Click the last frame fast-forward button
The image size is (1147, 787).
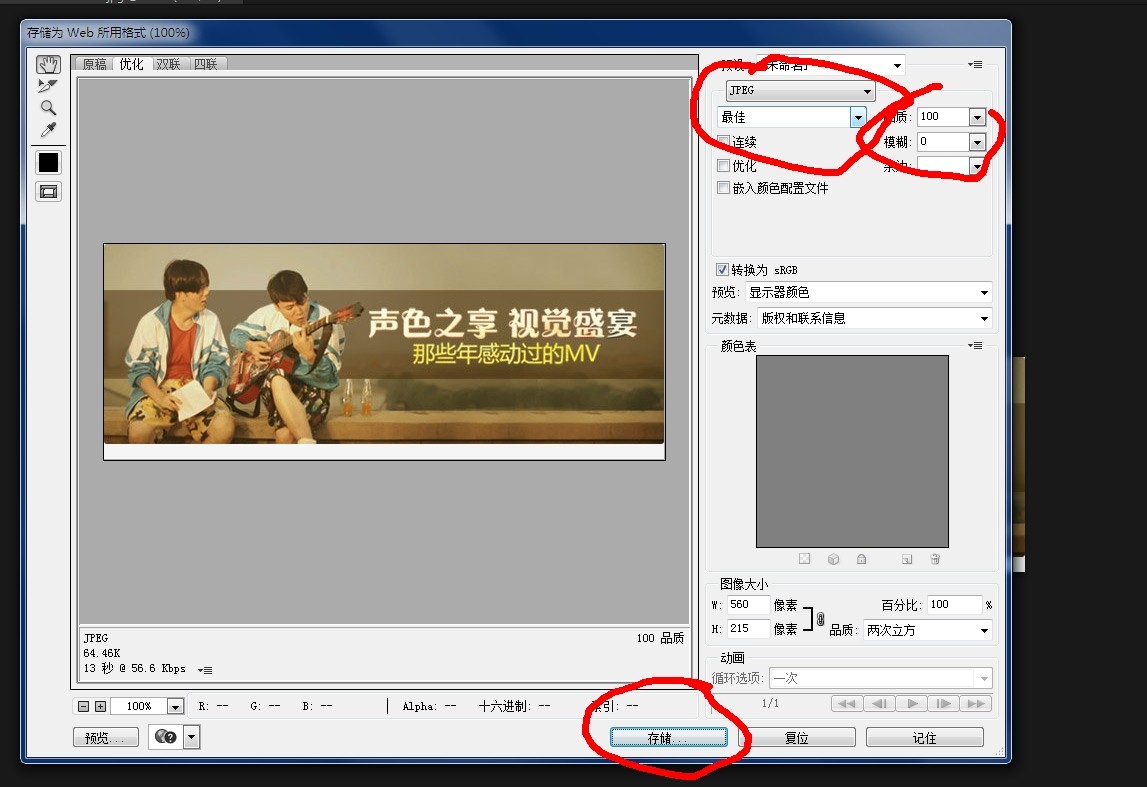(x=976, y=704)
